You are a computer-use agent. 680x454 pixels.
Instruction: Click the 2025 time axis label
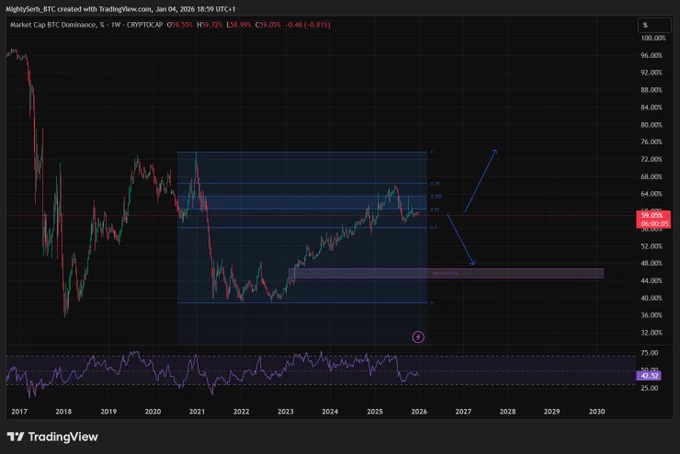point(375,412)
